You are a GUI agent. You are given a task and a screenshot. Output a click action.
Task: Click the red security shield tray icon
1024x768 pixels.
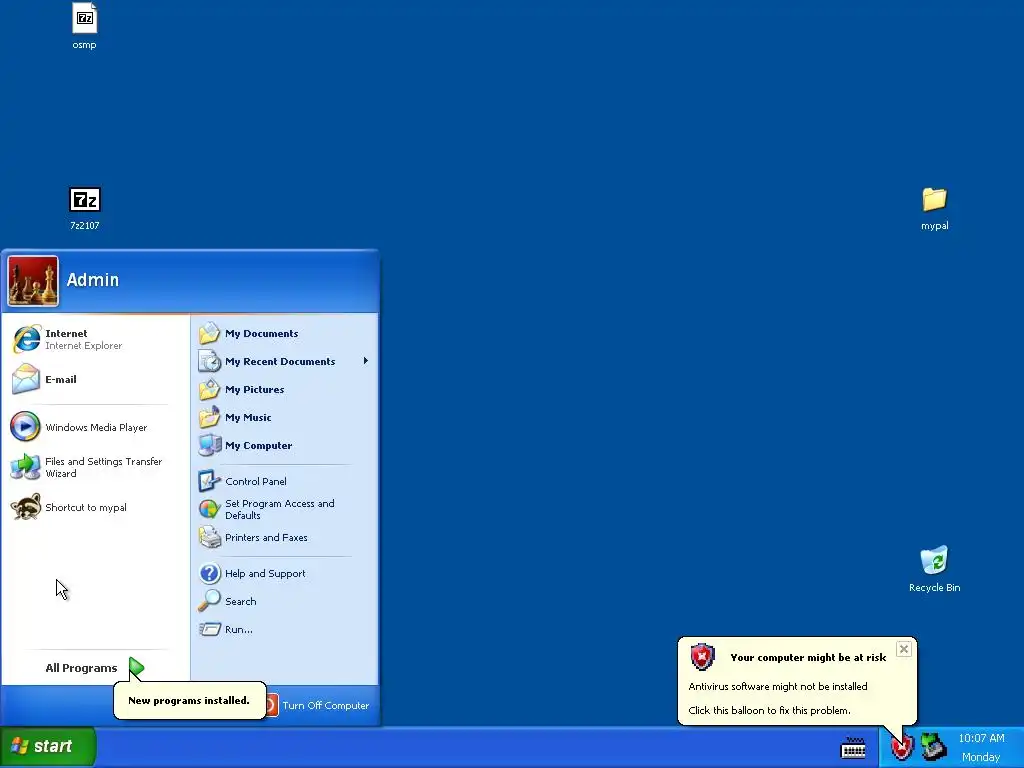[x=903, y=747]
